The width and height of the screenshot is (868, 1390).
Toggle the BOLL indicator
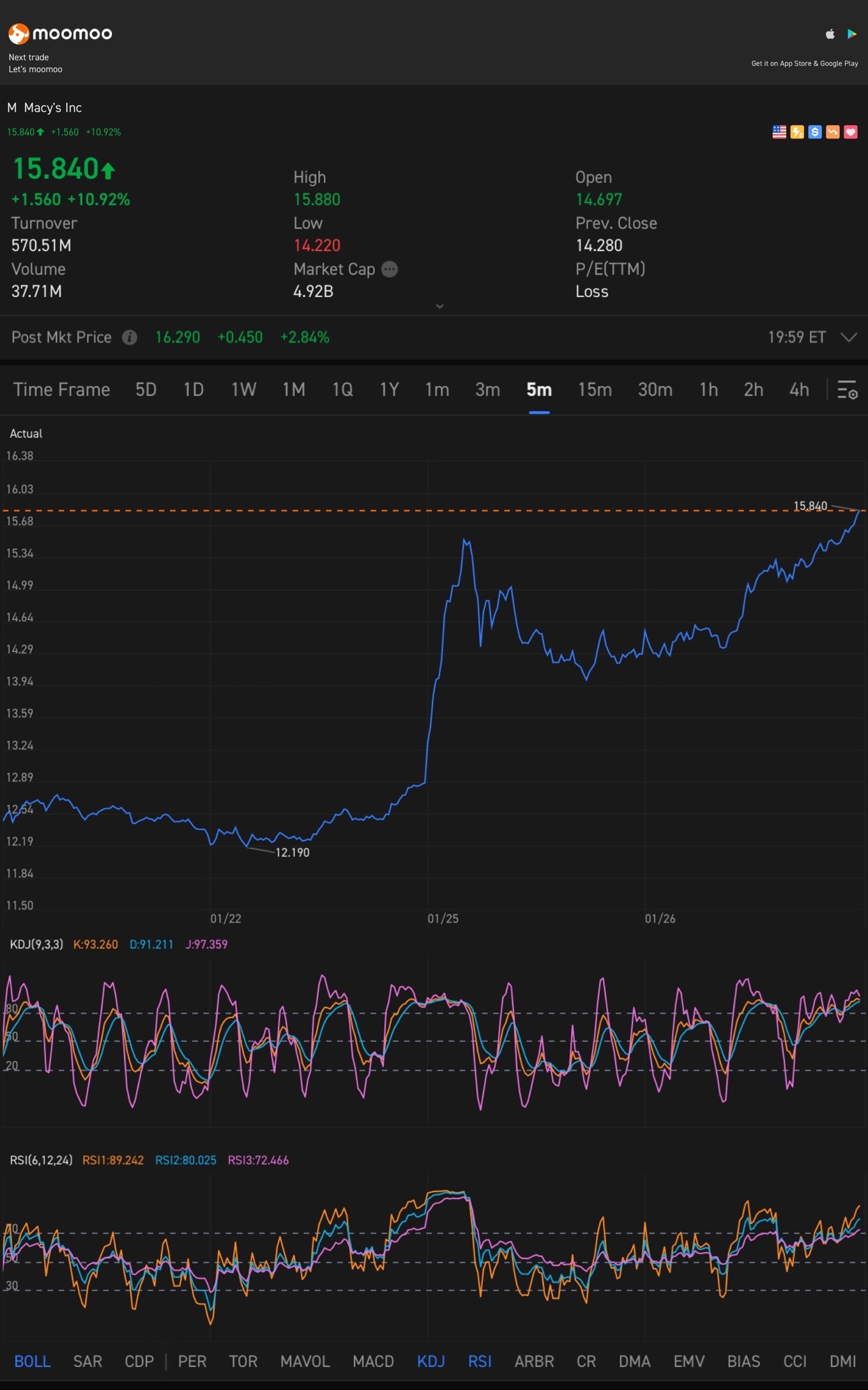click(x=33, y=1361)
